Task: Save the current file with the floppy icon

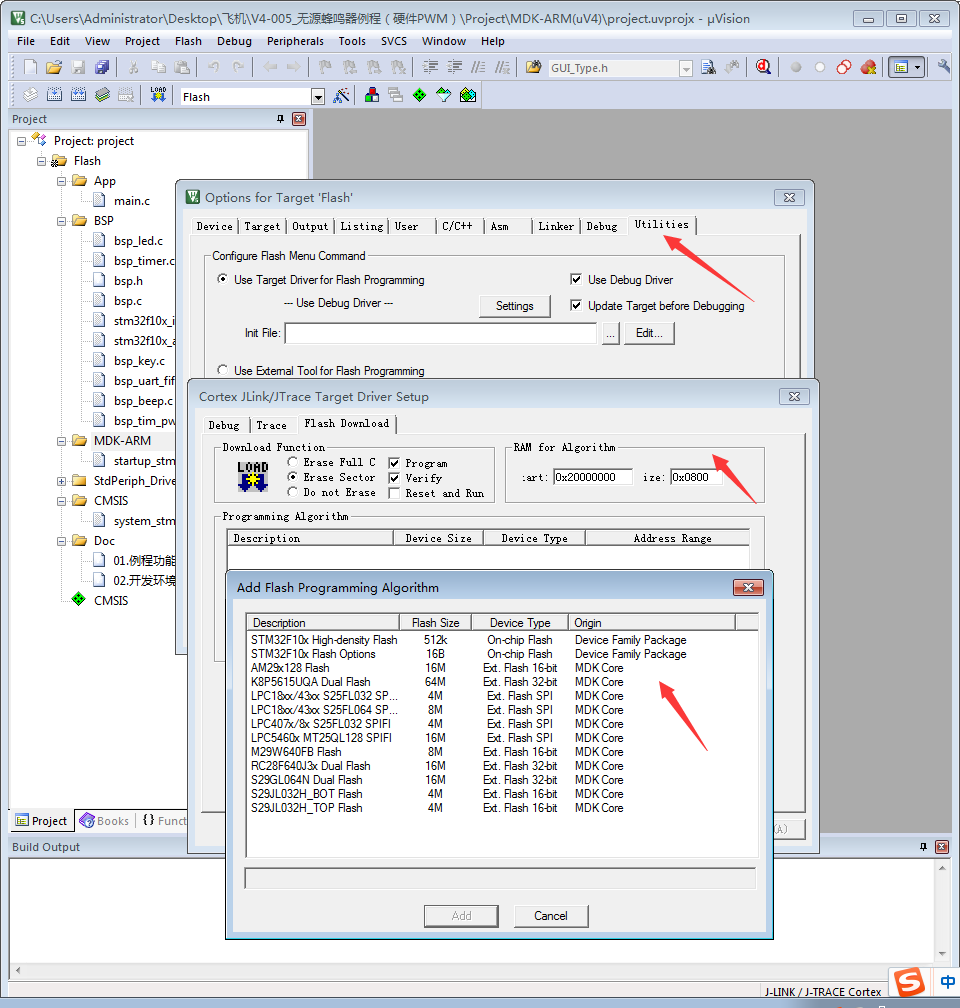Action: point(78,67)
